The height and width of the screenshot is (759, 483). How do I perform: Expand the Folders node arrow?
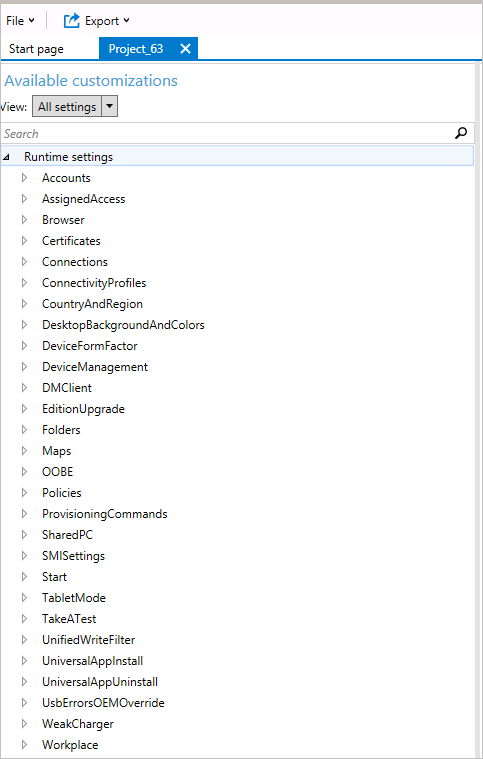point(24,430)
